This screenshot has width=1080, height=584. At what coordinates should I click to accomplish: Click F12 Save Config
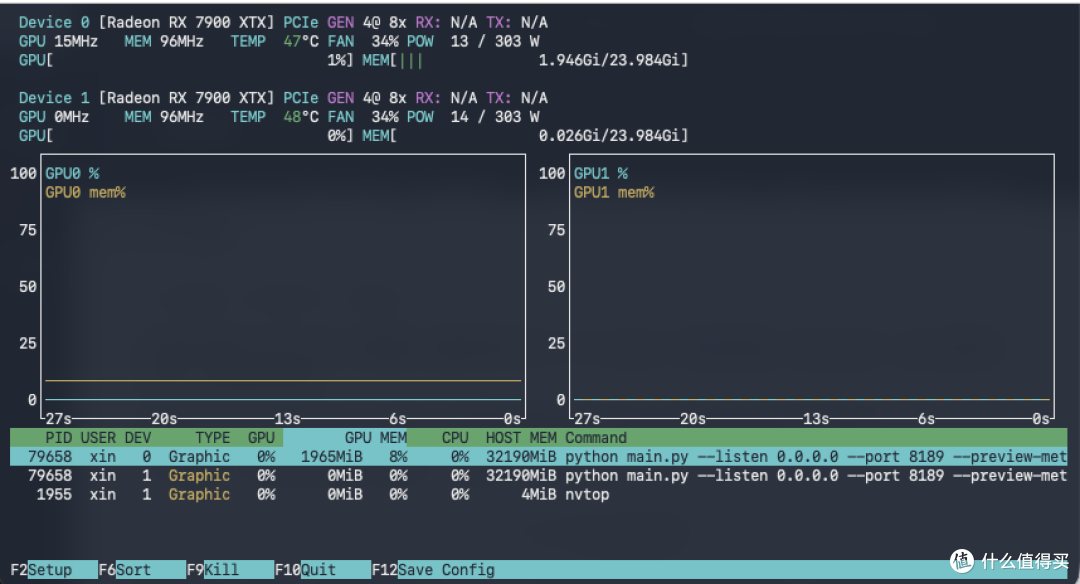(x=433, y=570)
